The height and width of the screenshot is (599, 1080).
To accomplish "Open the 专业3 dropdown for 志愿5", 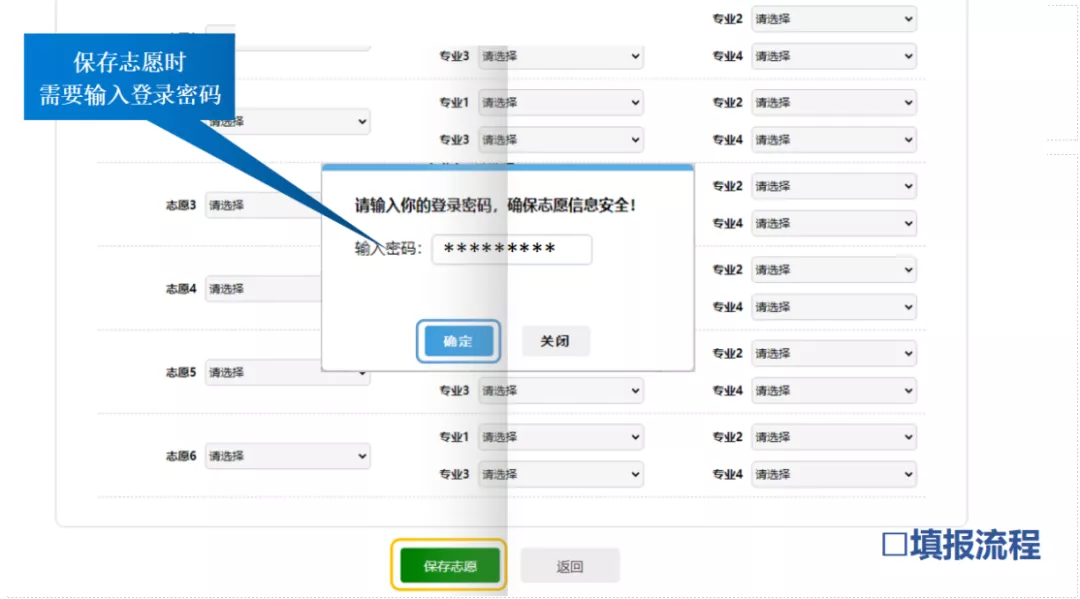I will (x=560, y=390).
